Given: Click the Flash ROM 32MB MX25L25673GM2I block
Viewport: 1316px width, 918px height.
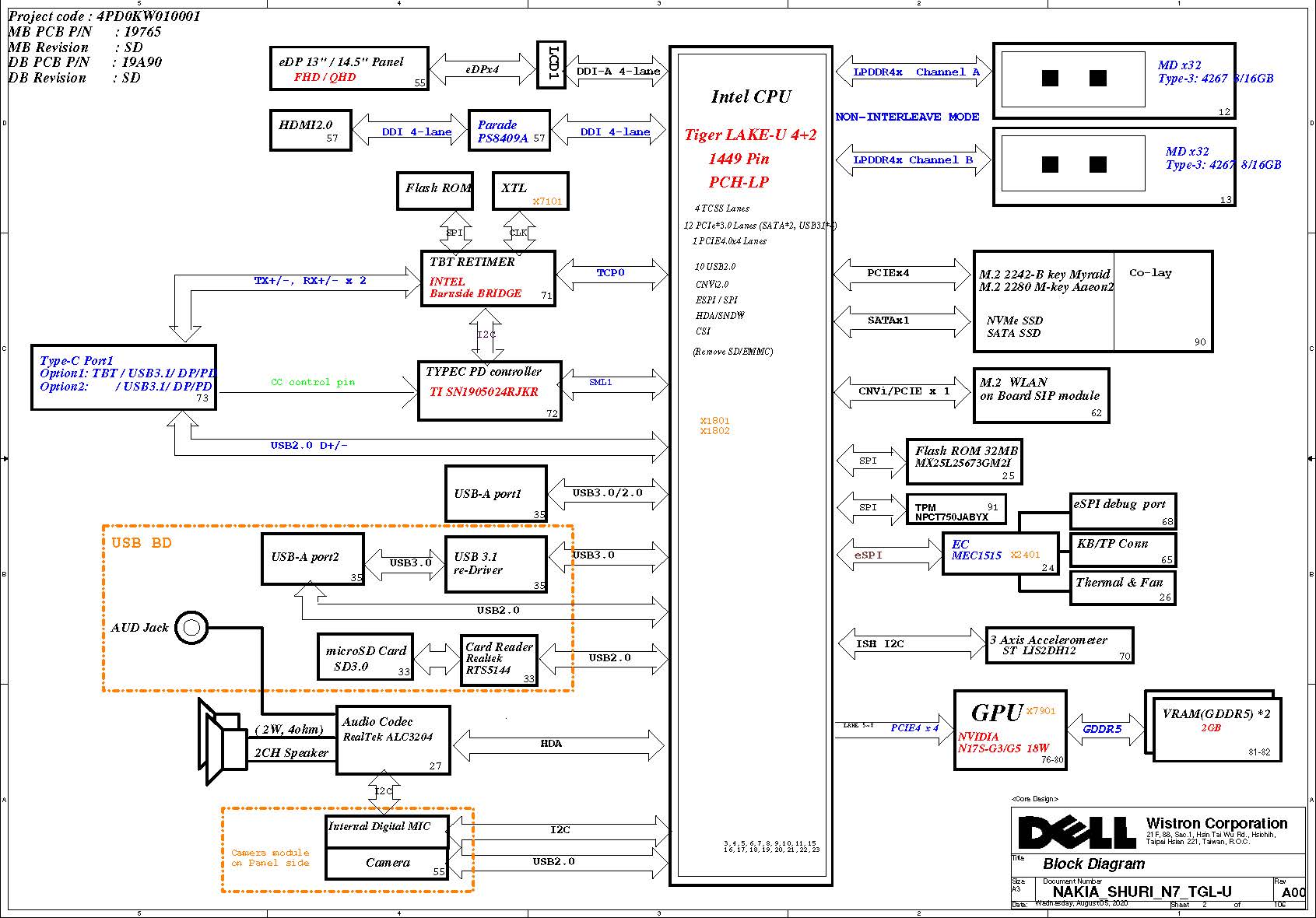Looking at the screenshot, I should click(x=963, y=461).
